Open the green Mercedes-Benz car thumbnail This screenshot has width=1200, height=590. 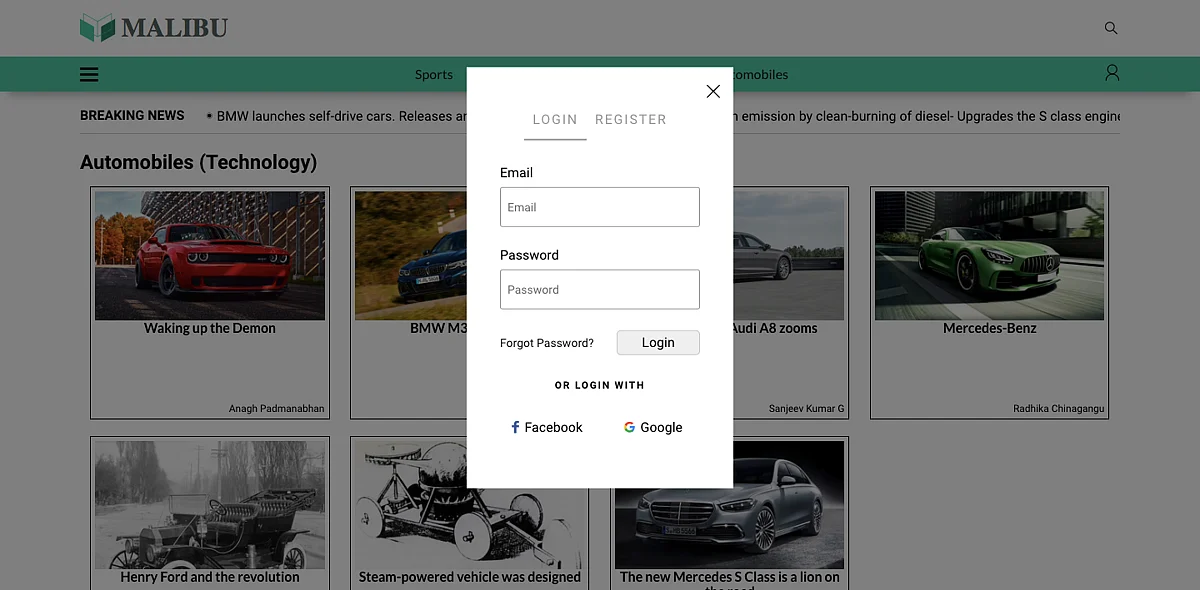[x=990, y=256]
